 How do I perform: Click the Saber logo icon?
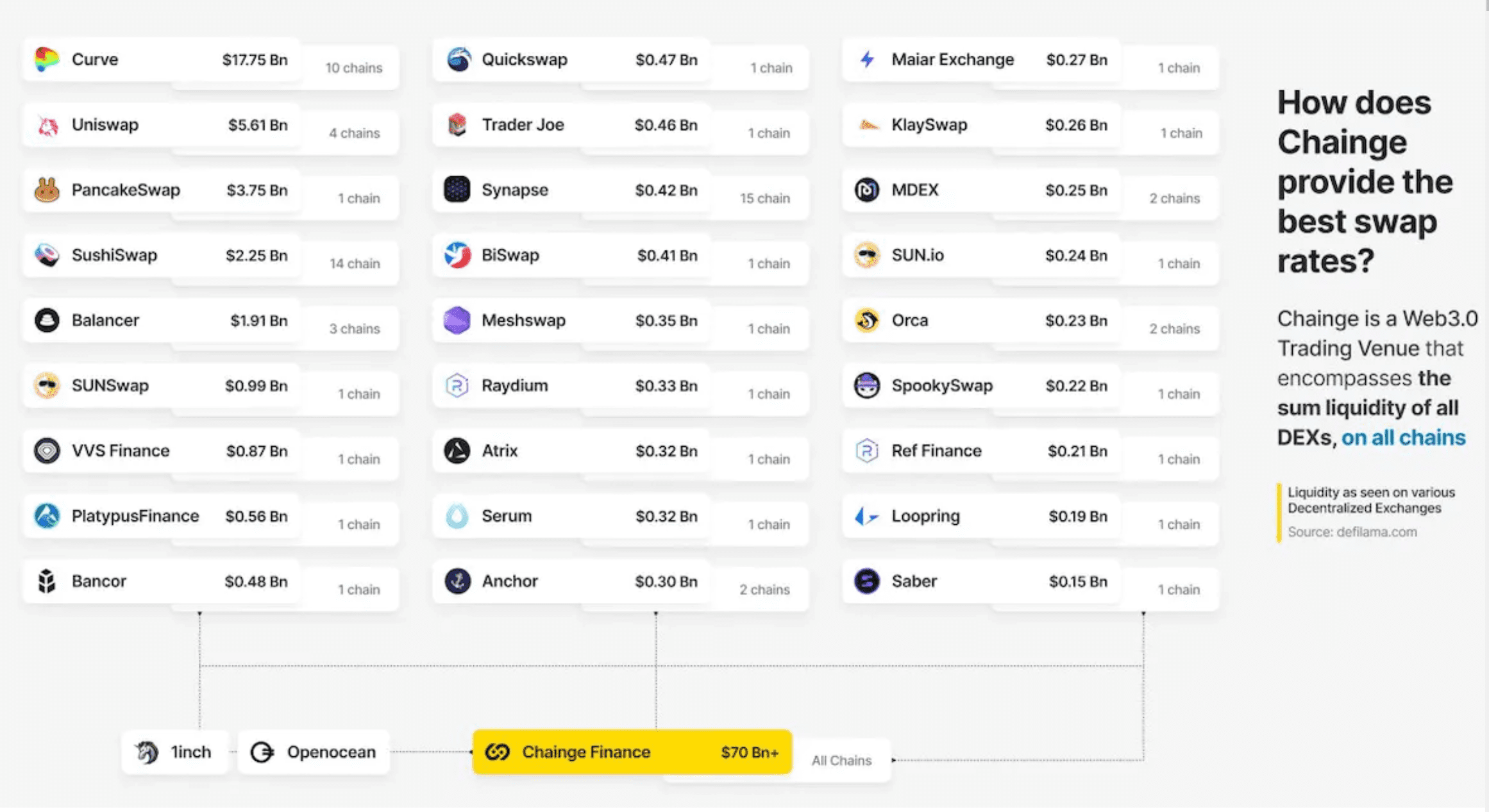click(866, 581)
